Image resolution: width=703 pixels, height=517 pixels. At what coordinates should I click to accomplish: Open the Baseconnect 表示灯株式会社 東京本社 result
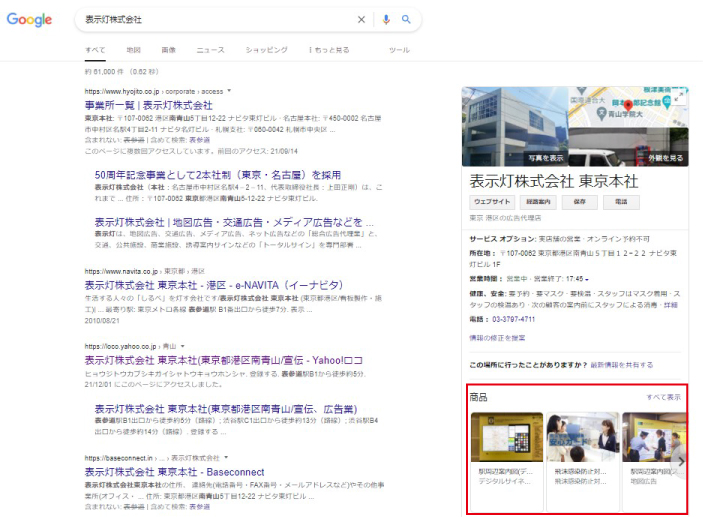pyautogui.click(x=174, y=472)
